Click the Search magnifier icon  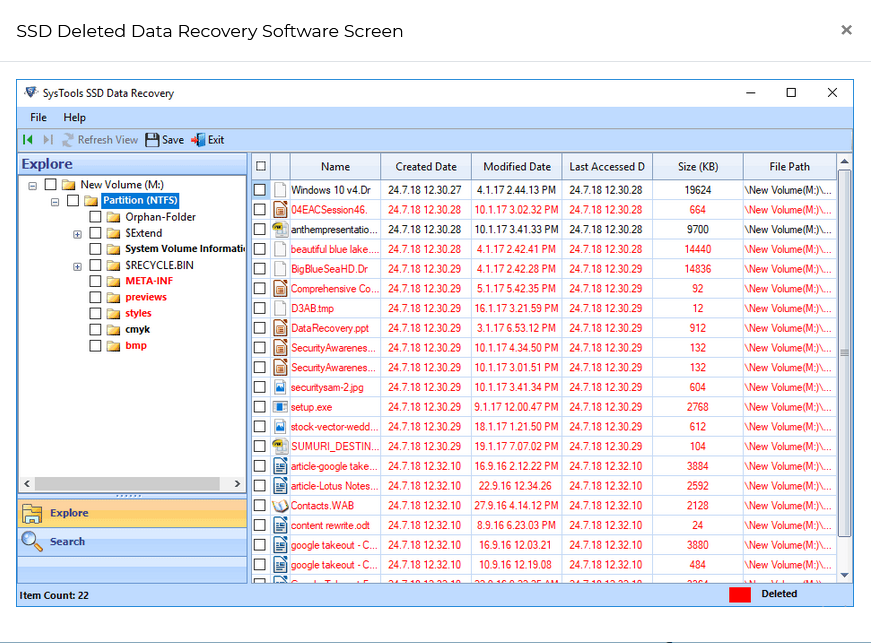click(x=32, y=541)
